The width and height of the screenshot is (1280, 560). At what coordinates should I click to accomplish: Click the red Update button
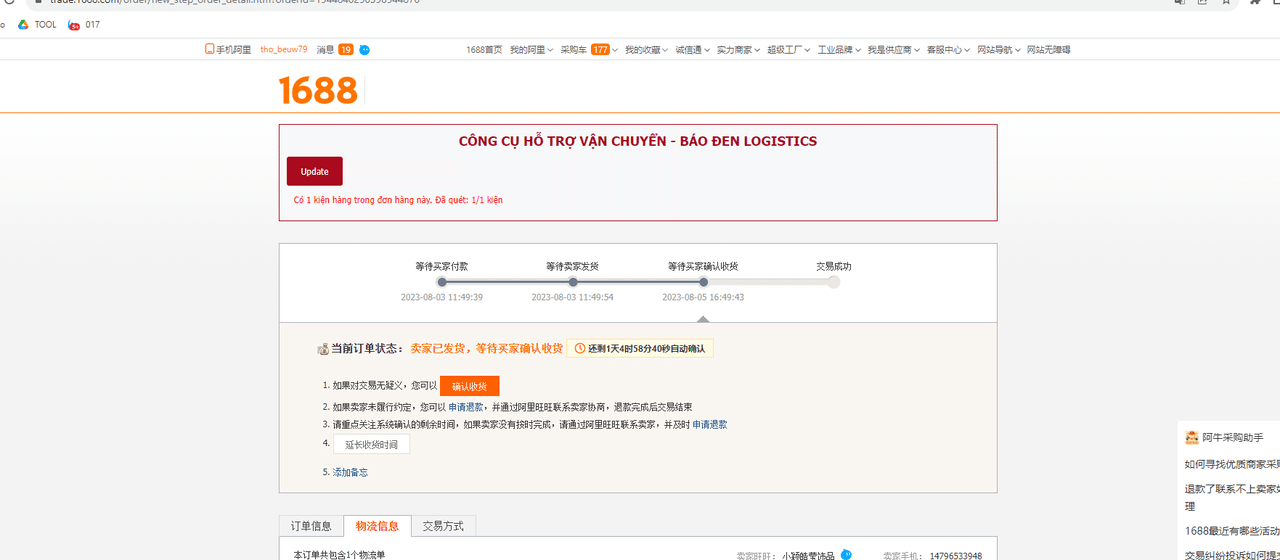coord(314,171)
